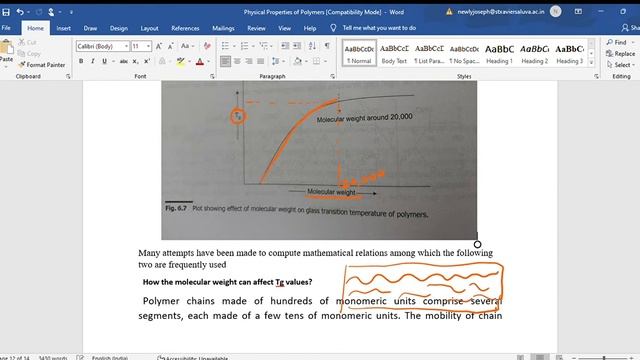The image size is (640, 360).
Task: Switch to the Layout tab
Action: [x=149, y=28]
